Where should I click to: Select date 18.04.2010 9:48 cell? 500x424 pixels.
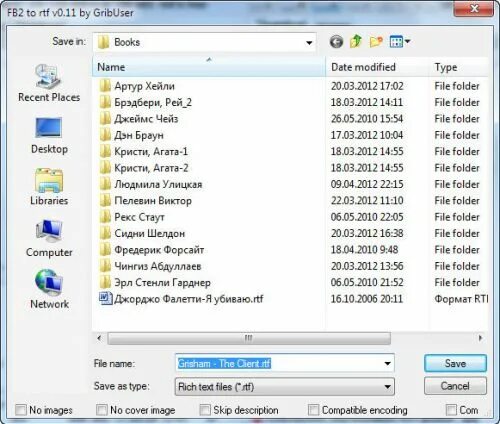(364, 249)
